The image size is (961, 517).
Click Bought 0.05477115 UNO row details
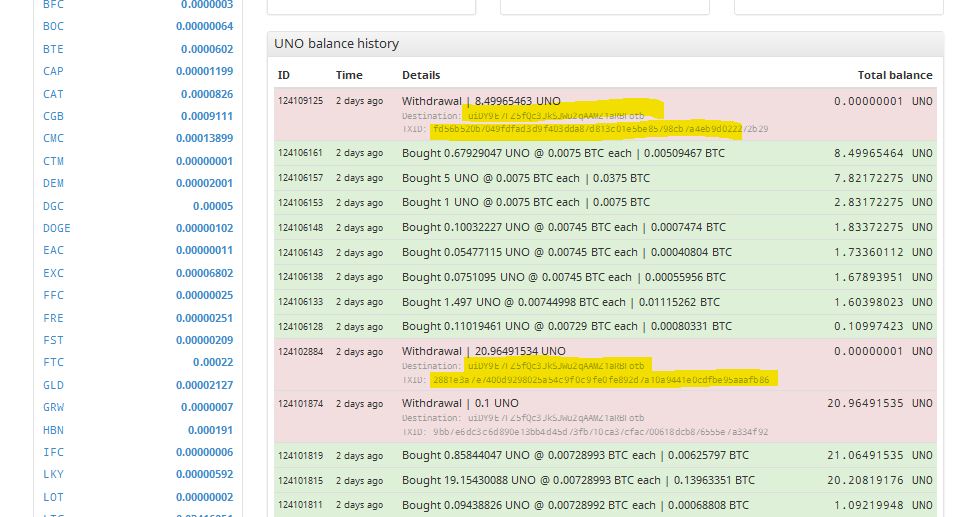pos(567,252)
